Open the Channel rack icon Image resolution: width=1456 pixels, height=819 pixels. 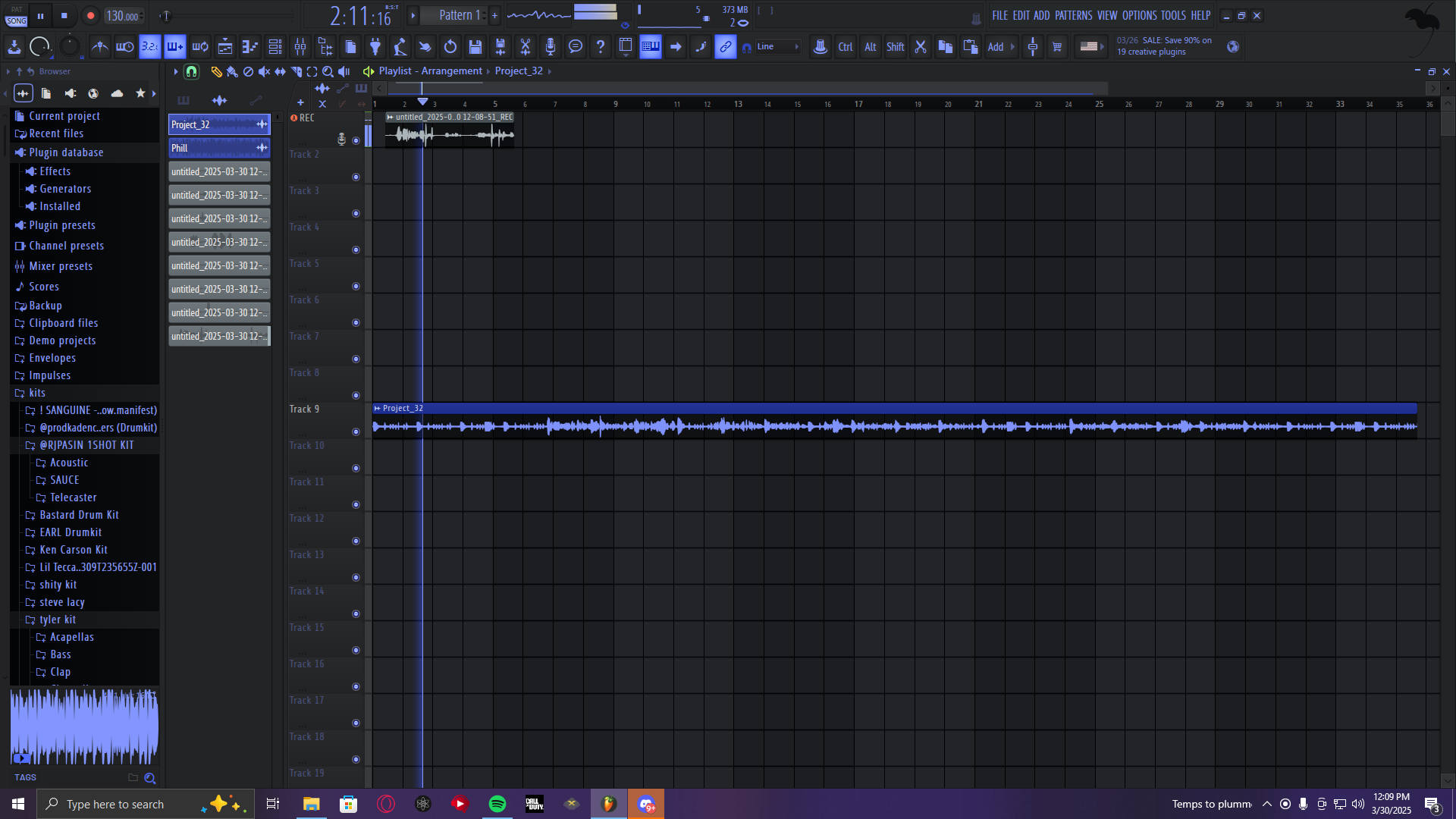[275, 47]
